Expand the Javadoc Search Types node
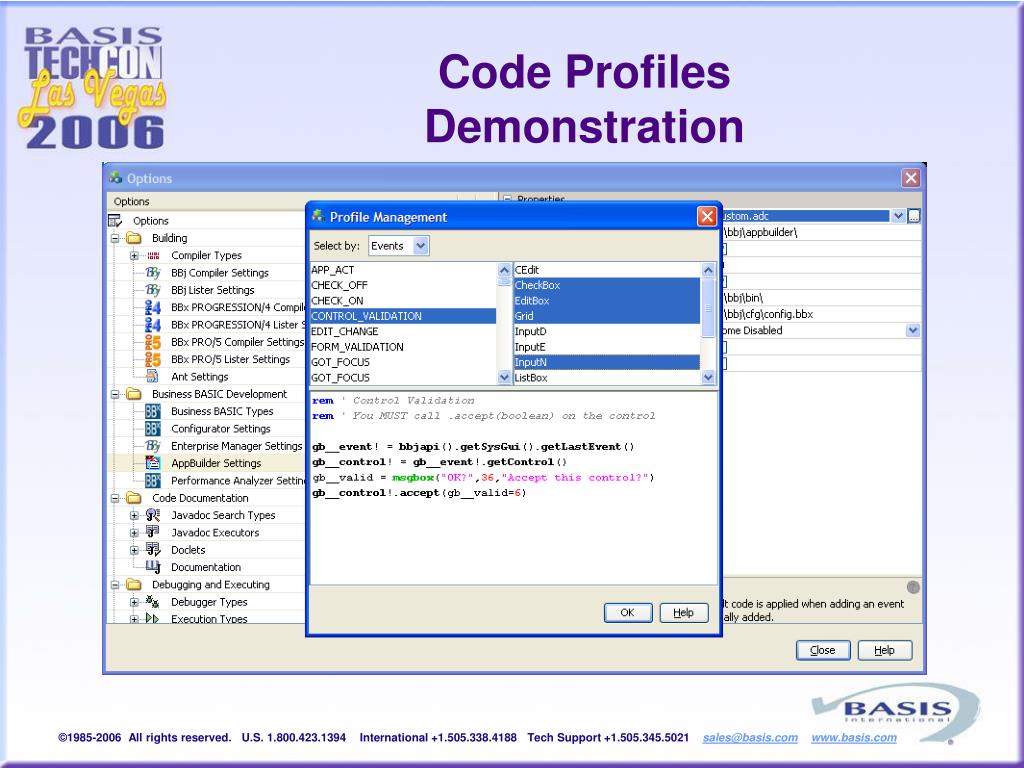The image size is (1024, 768). (x=134, y=515)
